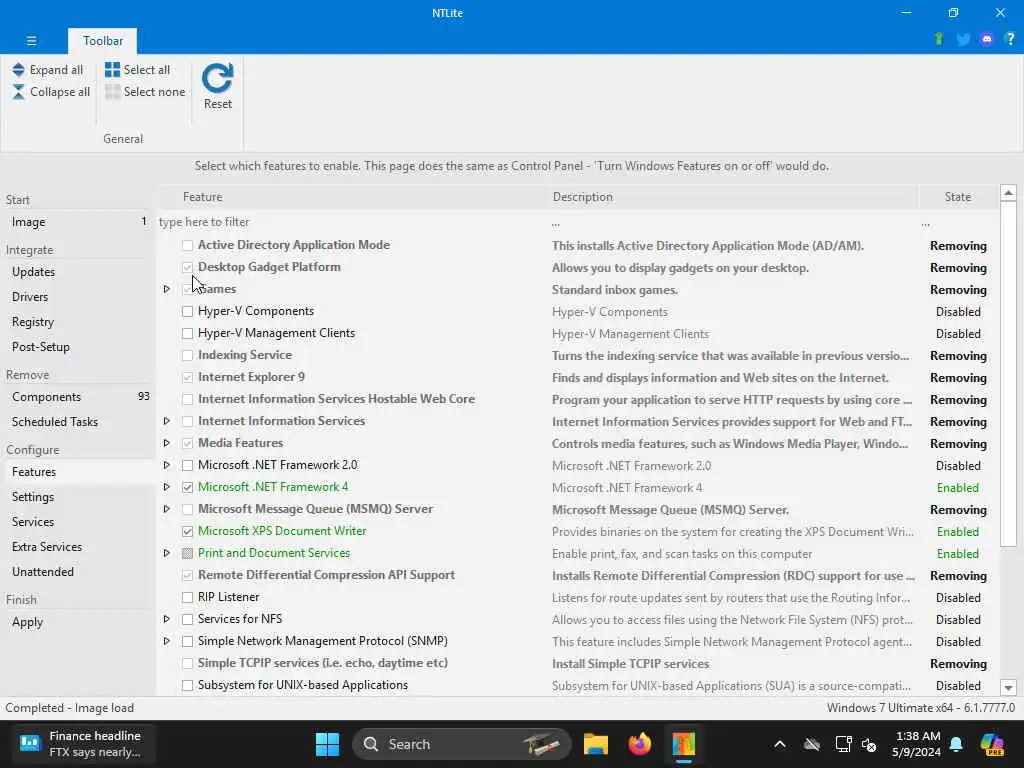
Task: Go to the Settings page
Action: [77, 497]
